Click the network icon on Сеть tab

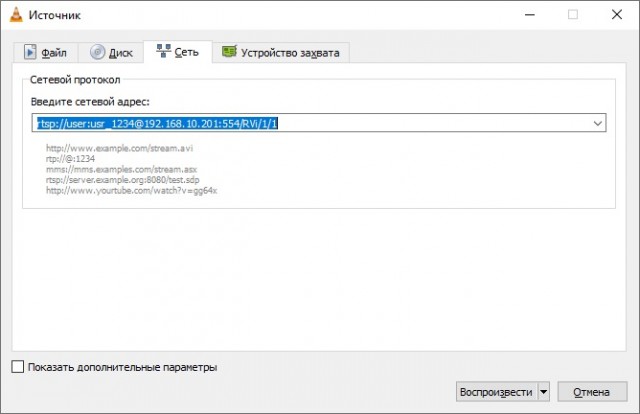coord(161,52)
